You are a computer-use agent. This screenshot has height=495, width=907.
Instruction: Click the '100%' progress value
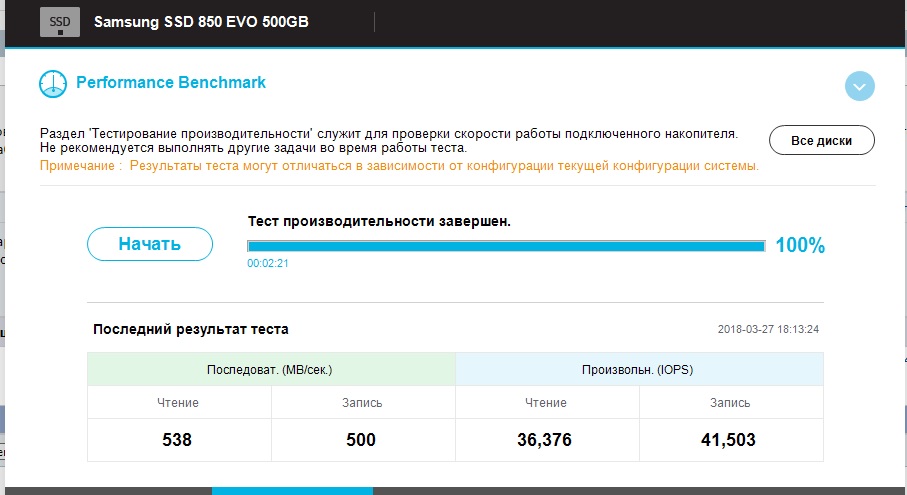click(x=800, y=245)
